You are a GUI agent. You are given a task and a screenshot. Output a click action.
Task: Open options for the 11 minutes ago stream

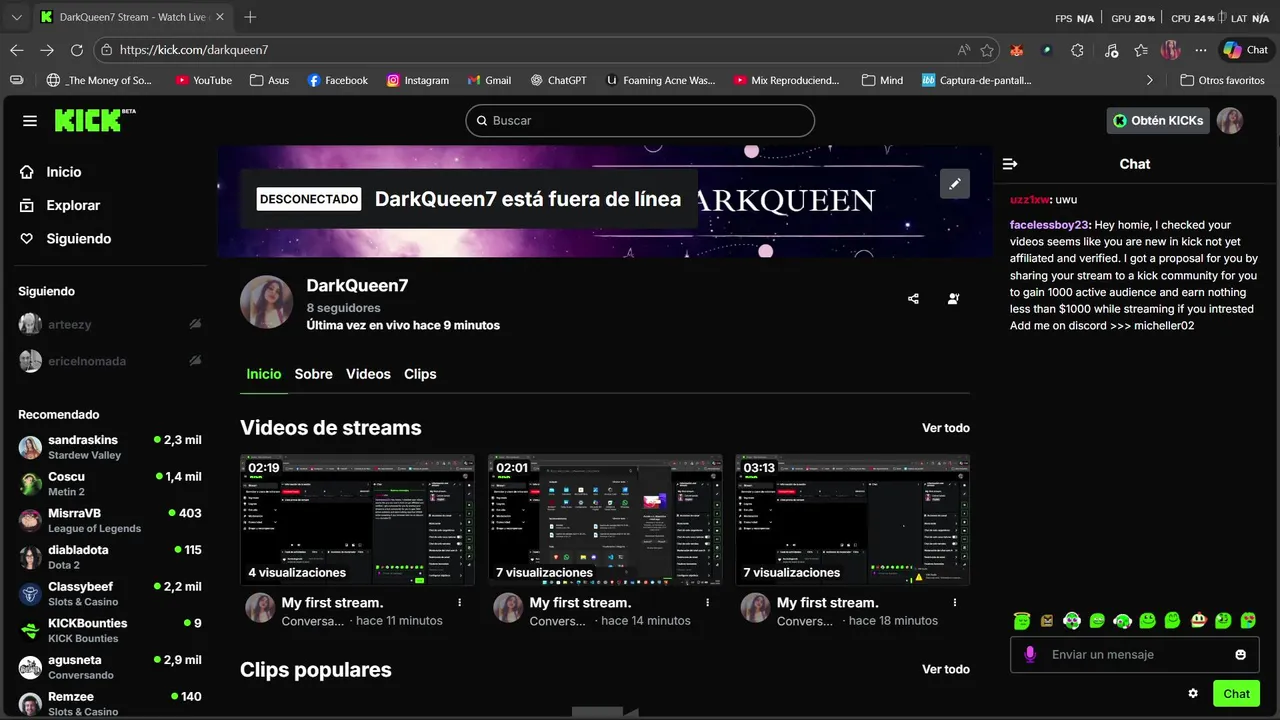click(x=460, y=603)
